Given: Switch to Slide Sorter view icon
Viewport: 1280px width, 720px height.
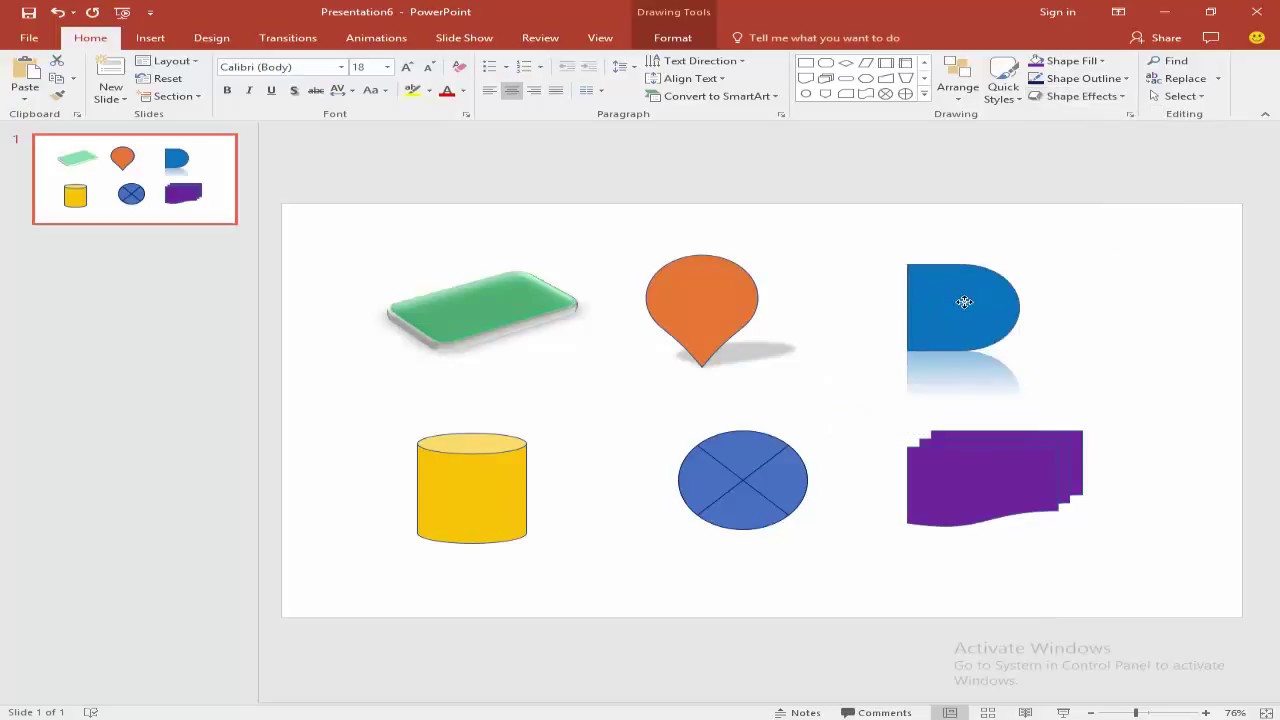Looking at the screenshot, I should click(x=988, y=712).
